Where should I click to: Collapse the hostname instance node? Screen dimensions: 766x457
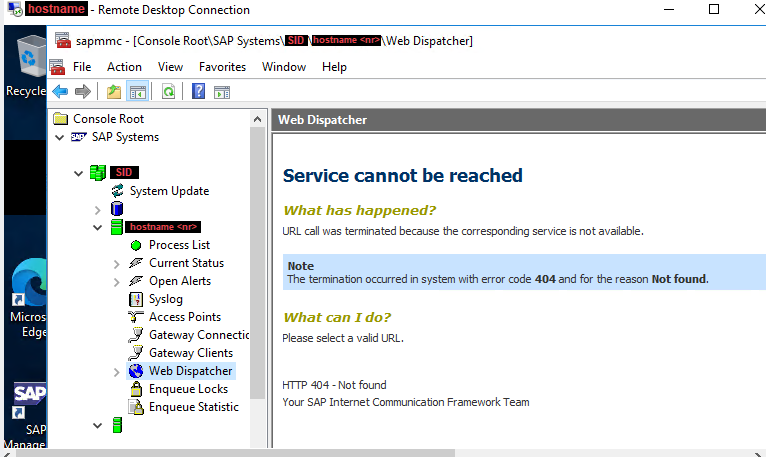[x=97, y=227]
